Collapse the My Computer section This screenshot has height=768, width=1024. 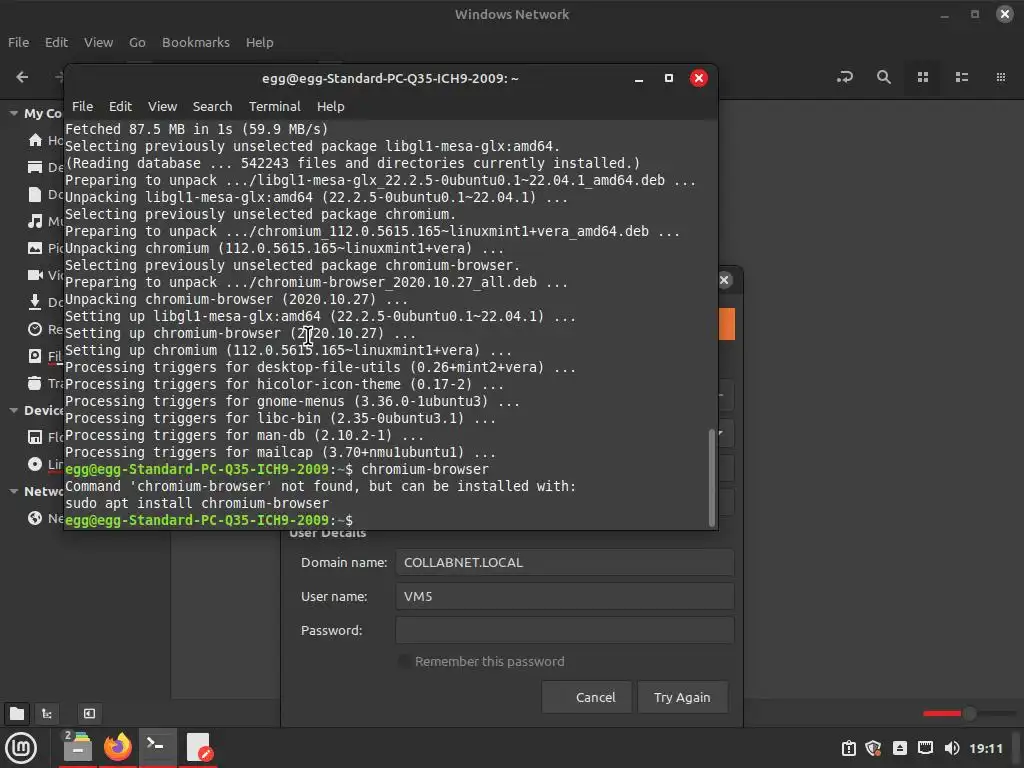[x=13, y=113]
